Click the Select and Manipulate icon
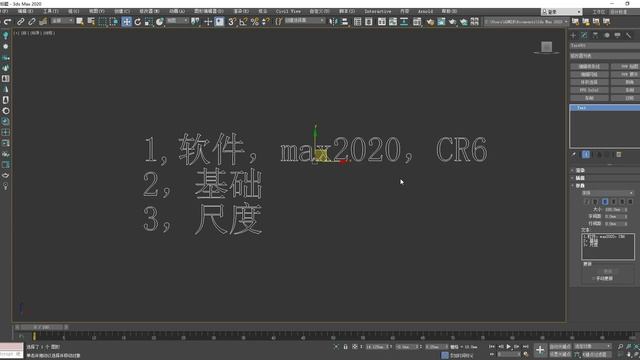Screen dimensions: 640x360 point(208,22)
